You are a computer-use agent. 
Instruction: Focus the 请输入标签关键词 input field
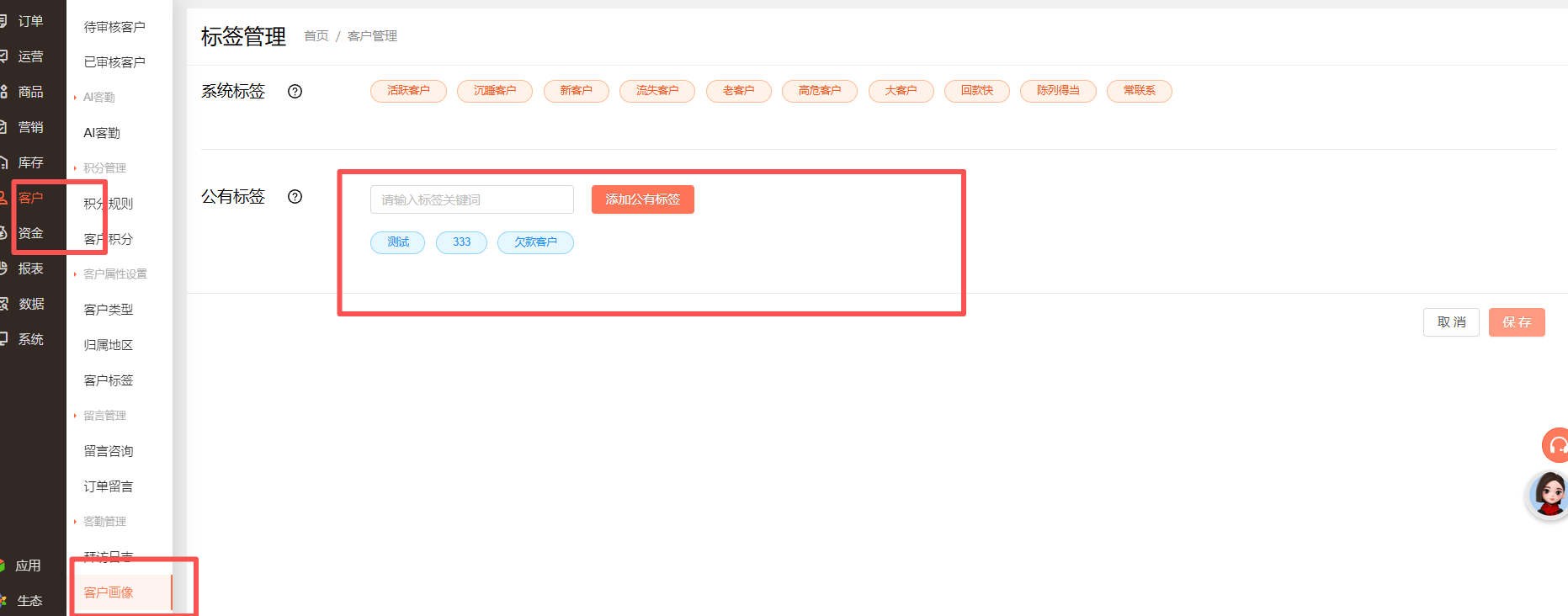(x=472, y=199)
